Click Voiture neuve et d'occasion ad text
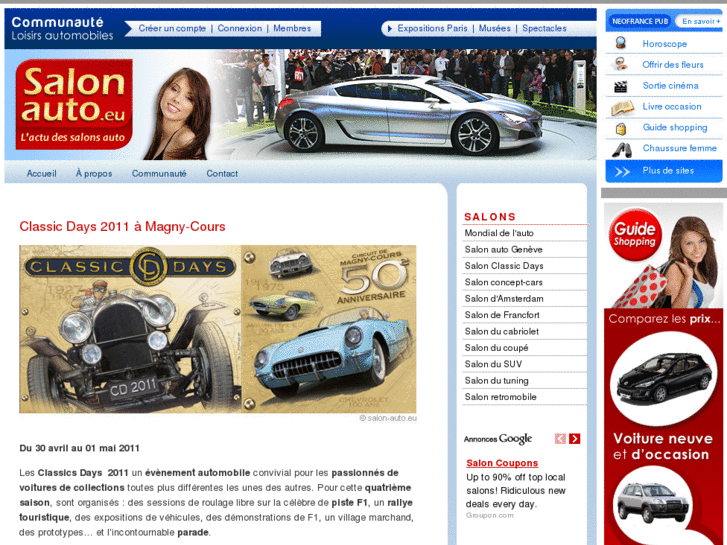Viewport: 727px width, 545px height. [663, 446]
